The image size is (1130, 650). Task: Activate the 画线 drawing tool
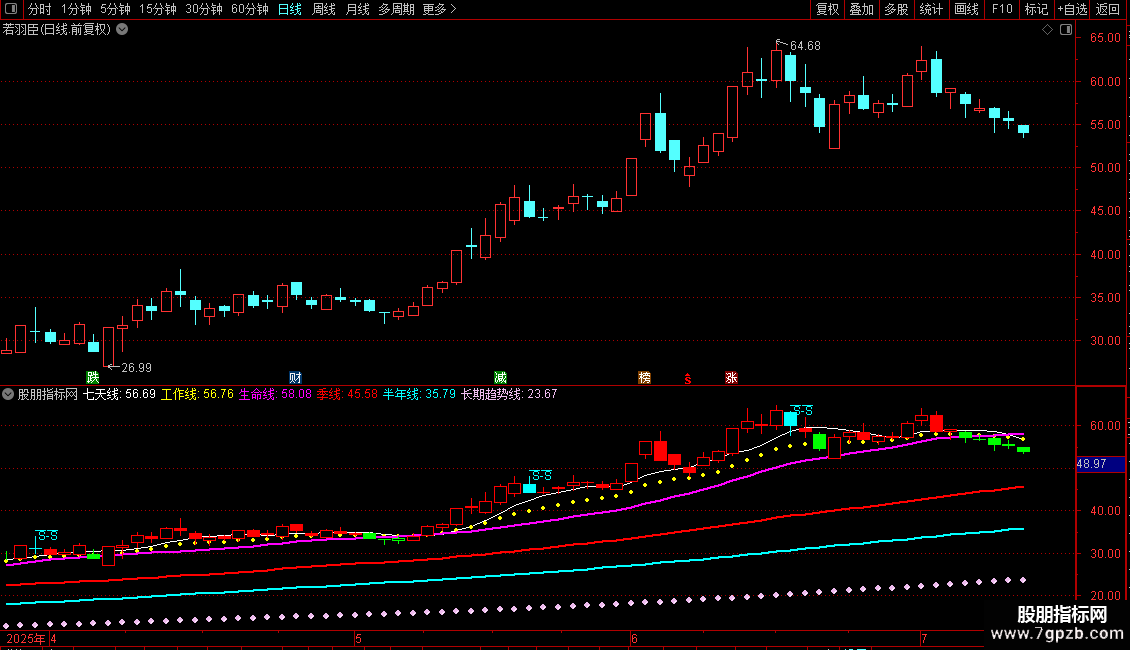966,9
